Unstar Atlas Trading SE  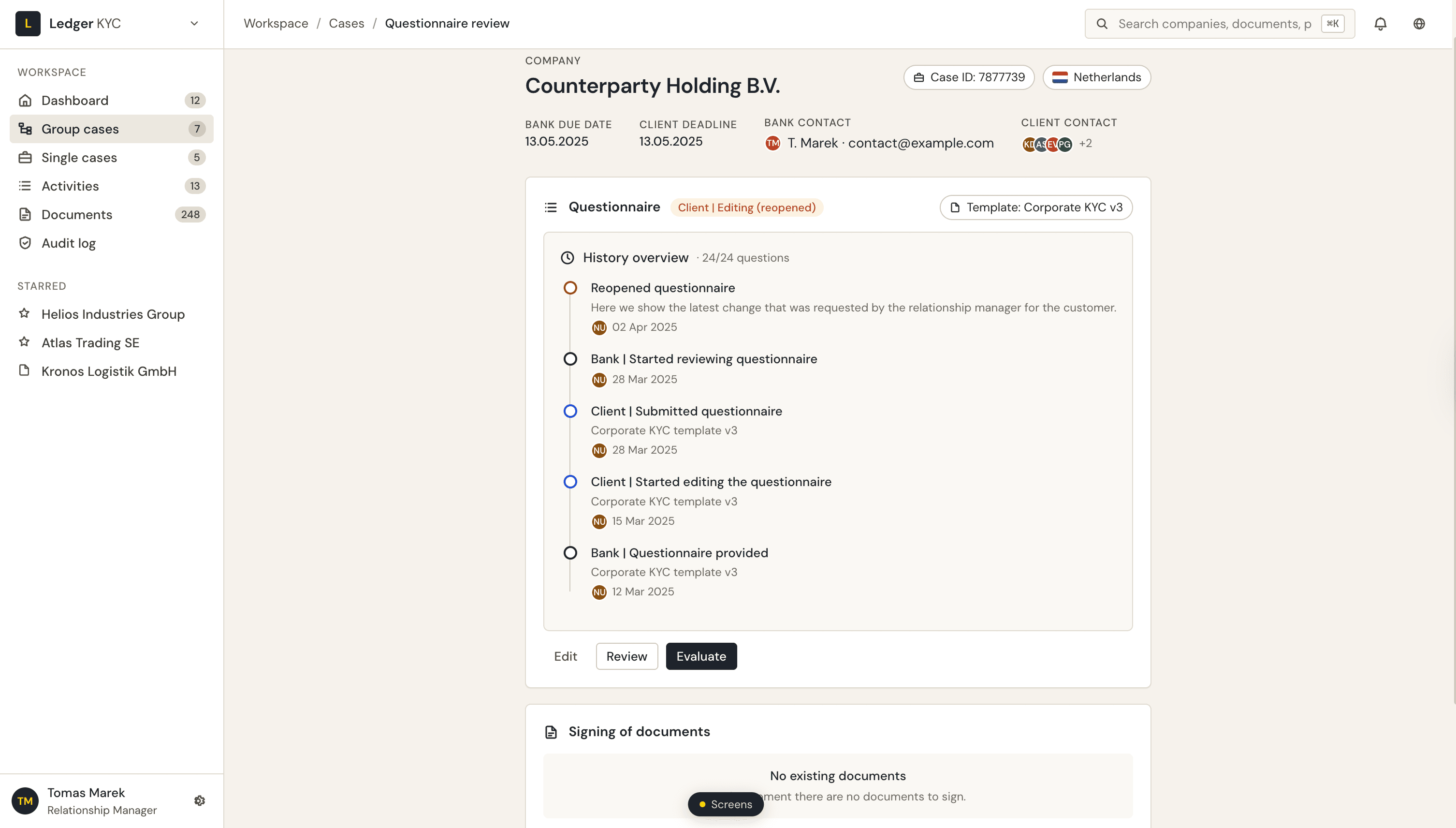click(24, 342)
